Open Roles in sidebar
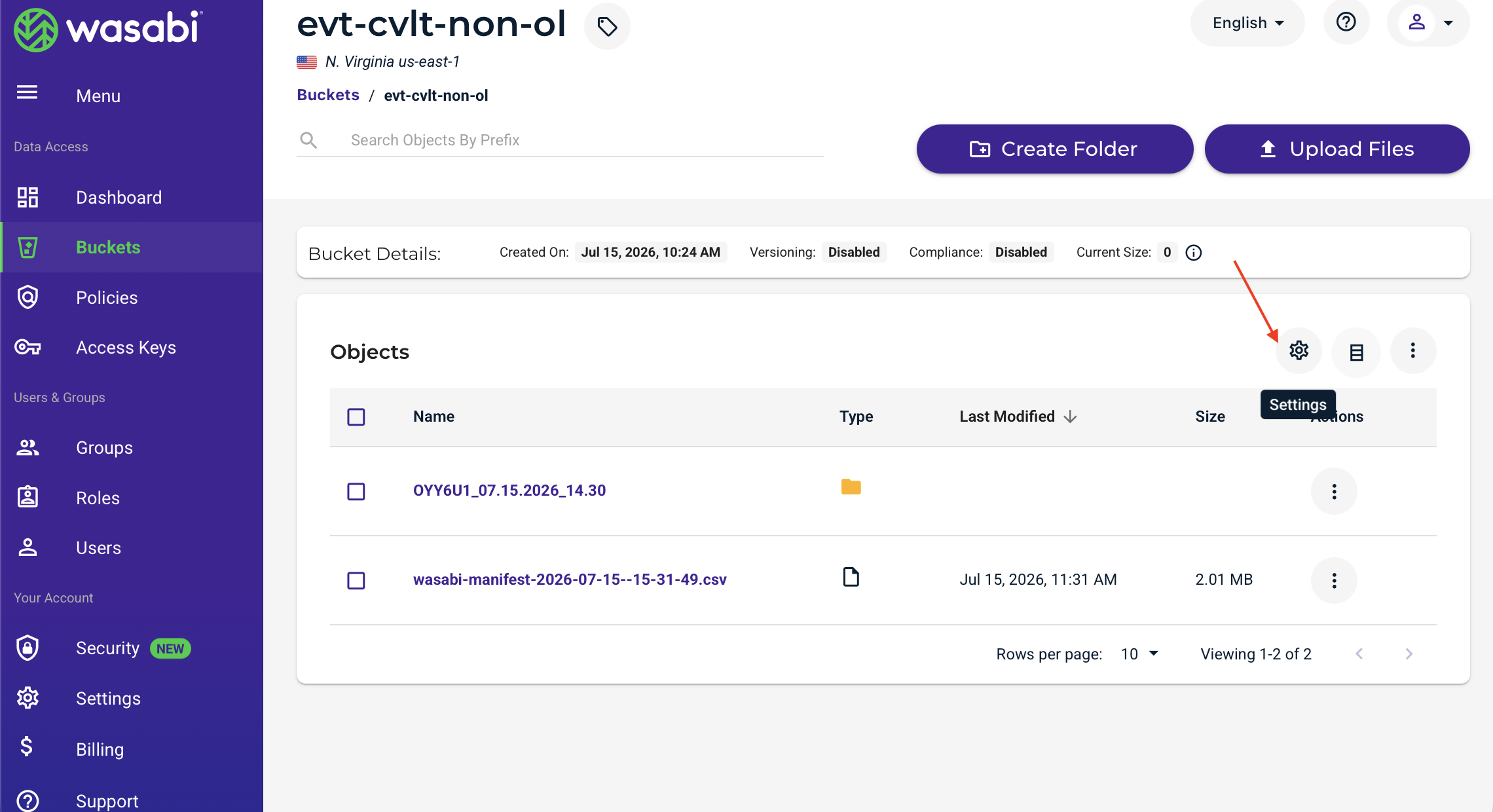1493x812 pixels. pyautogui.click(x=98, y=498)
